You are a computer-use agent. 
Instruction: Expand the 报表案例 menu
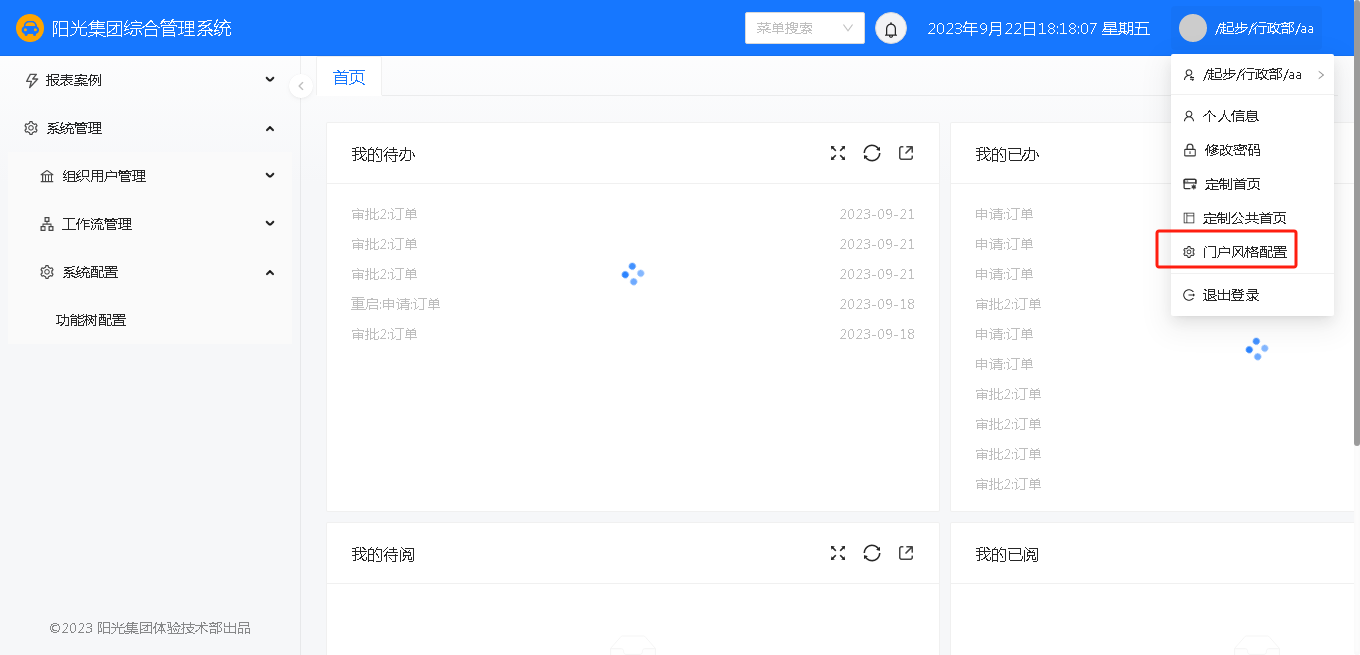click(x=150, y=80)
